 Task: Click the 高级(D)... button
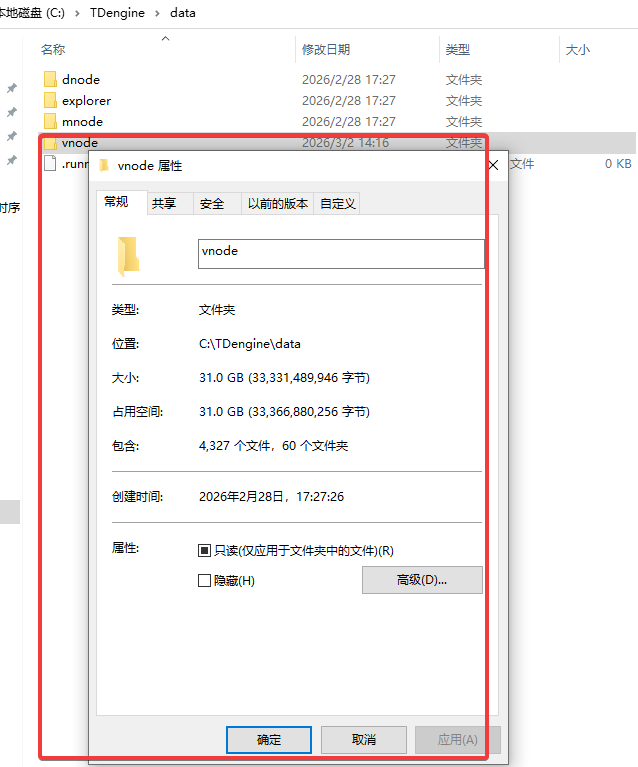click(x=422, y=580)
